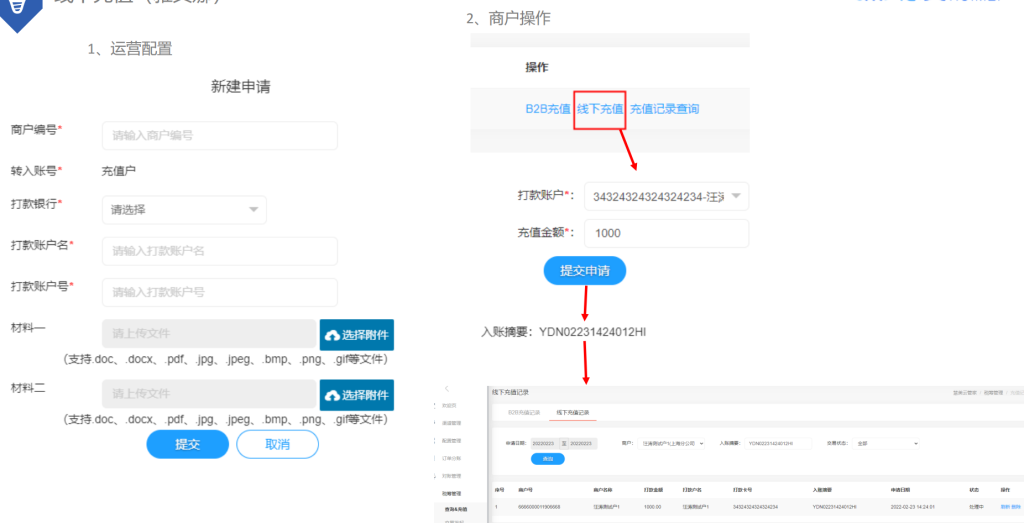Switch to the B2B充值记录 tab

(523, 412)
